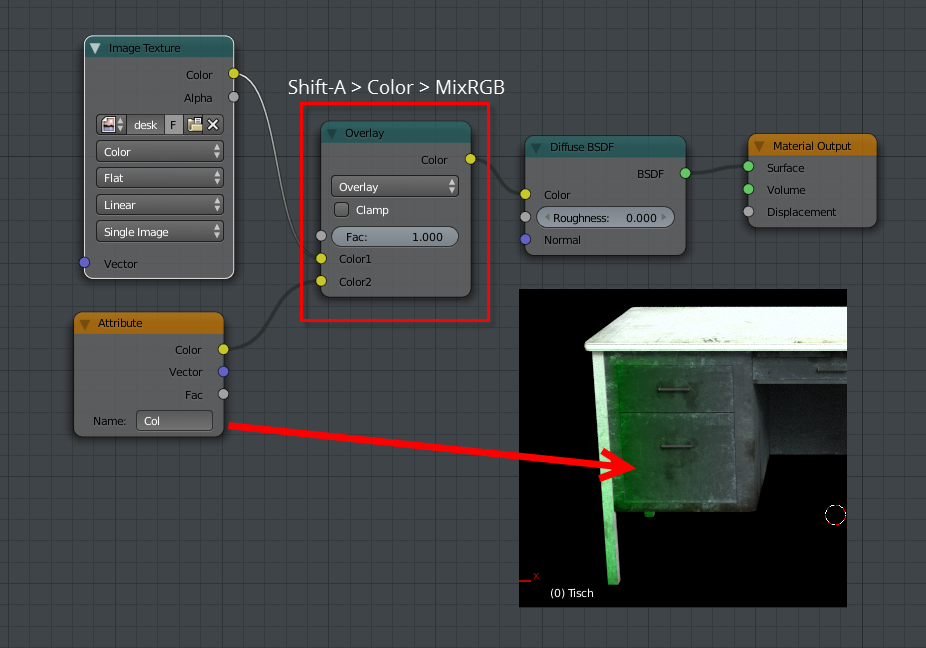
Task: Click Material Output Surface socket
Action: tap(748, 167)
